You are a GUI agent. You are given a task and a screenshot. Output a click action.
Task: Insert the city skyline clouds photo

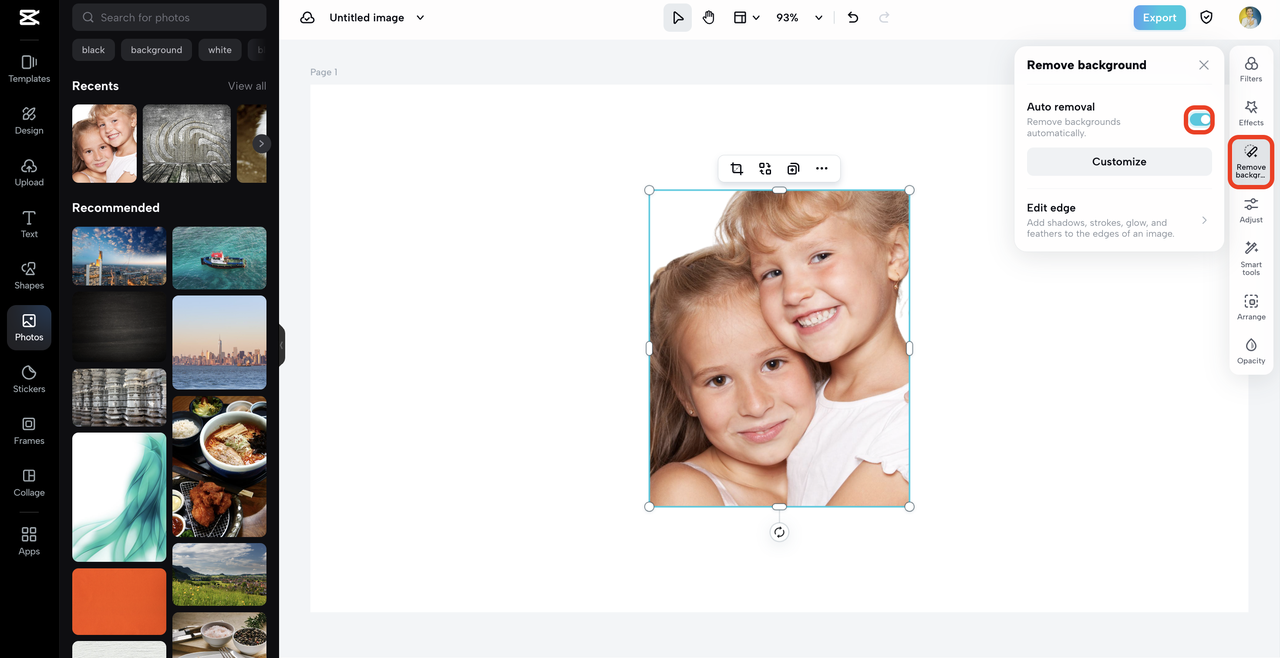click(x=119, y=256)
